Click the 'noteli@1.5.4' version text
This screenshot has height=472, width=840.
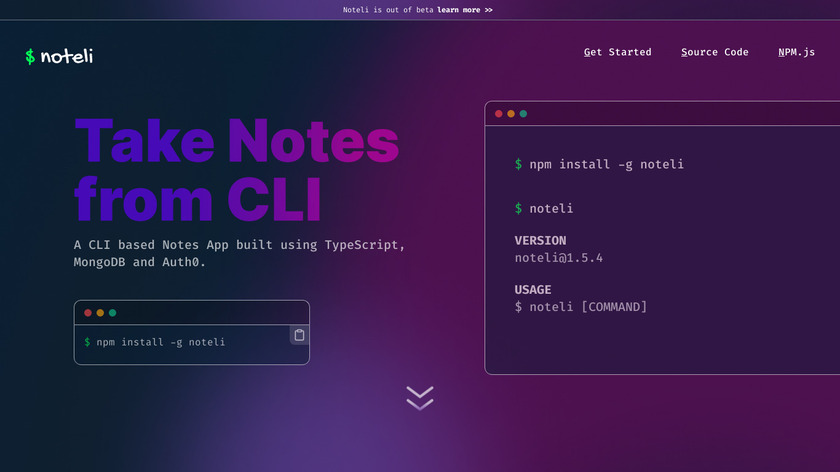click(x=559, y=258)
